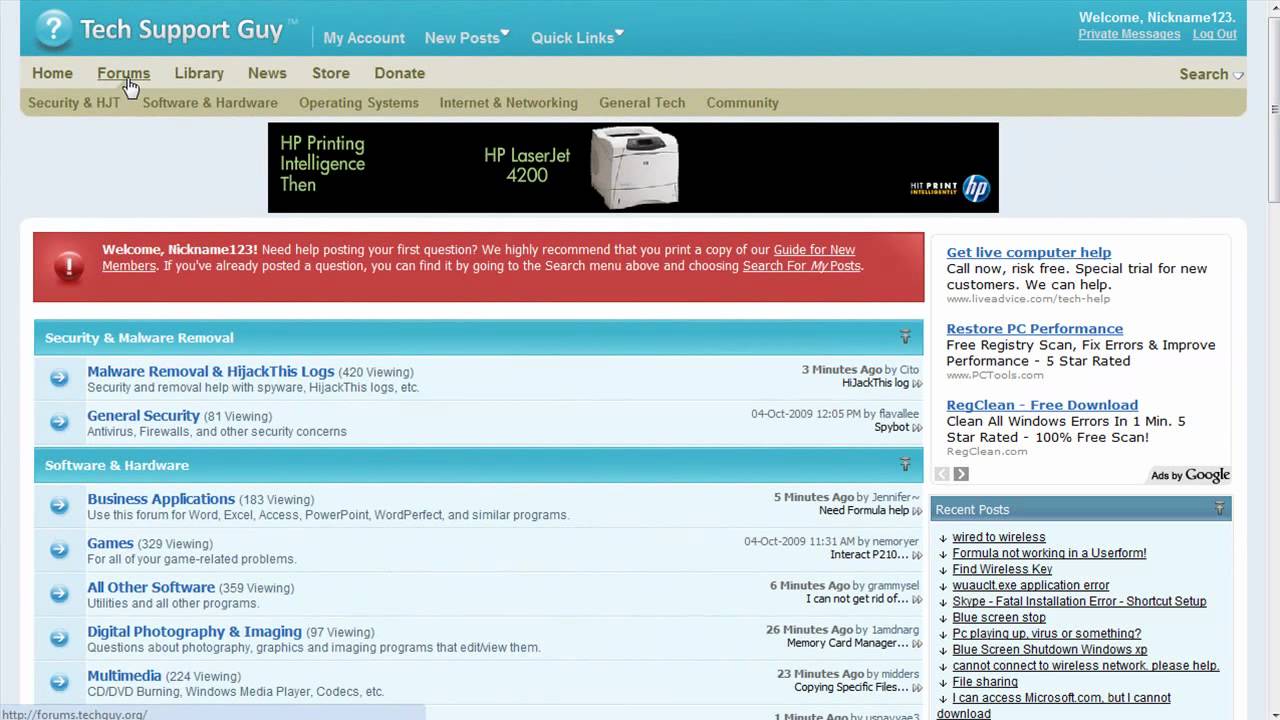Image resolution: width=1280 pixels, height=720 pixels.
Task: Select Security & HJT subforum menu
Action: point(74,103)
